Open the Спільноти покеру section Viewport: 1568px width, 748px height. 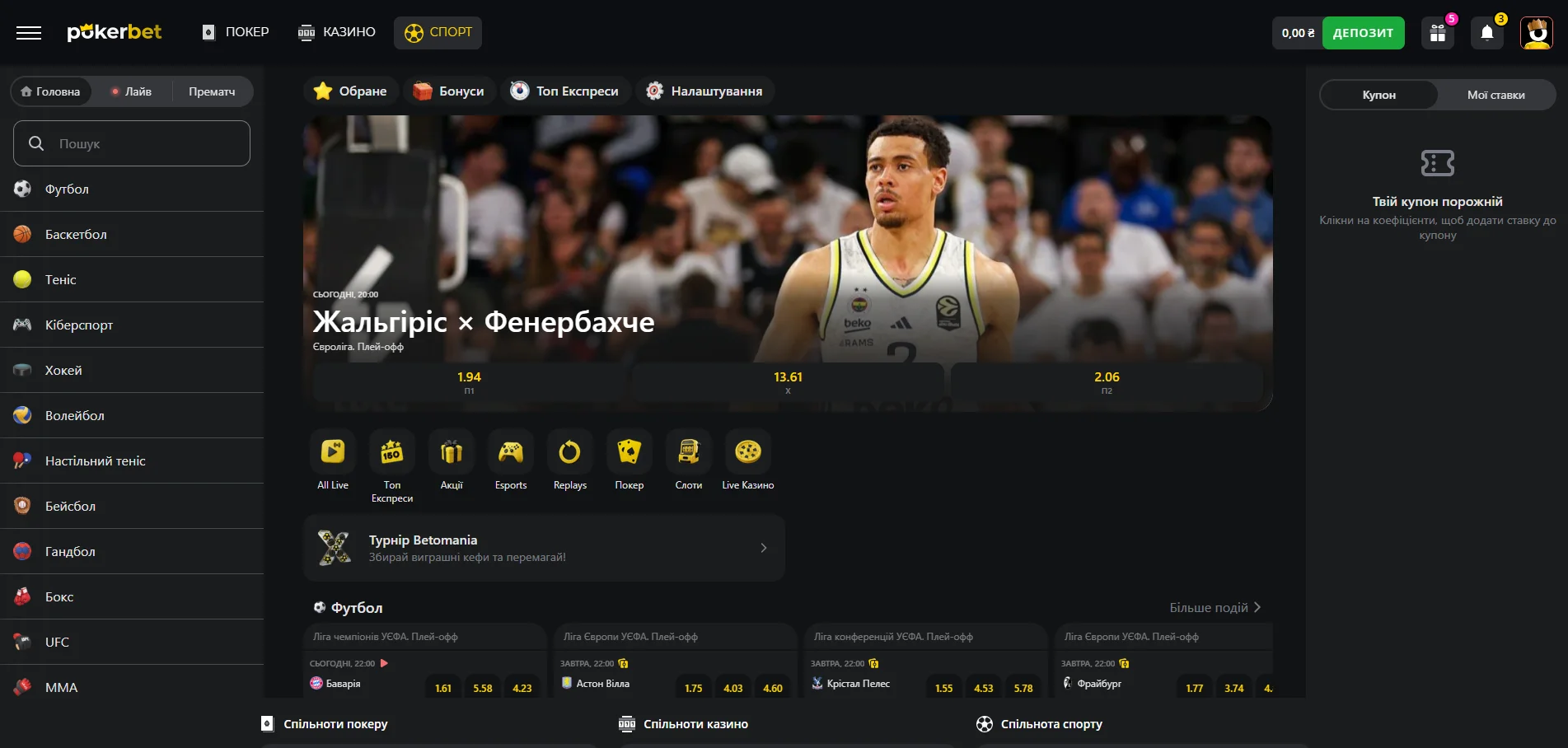click(x=325, y=724)
